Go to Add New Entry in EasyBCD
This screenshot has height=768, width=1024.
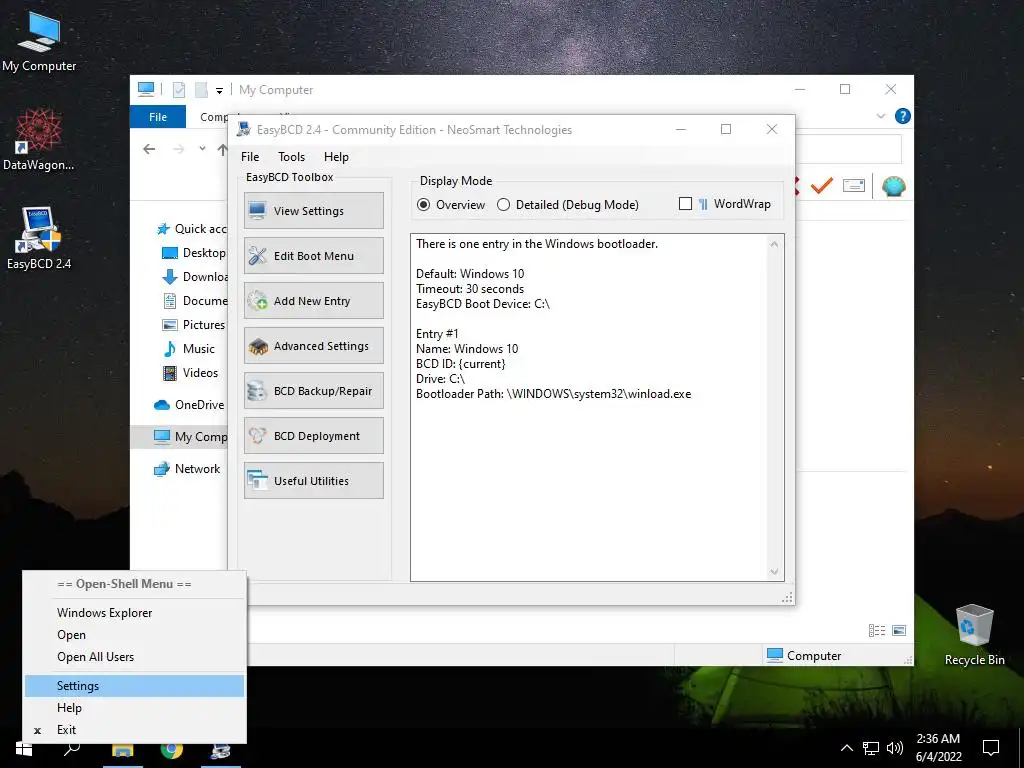[313, 300]
